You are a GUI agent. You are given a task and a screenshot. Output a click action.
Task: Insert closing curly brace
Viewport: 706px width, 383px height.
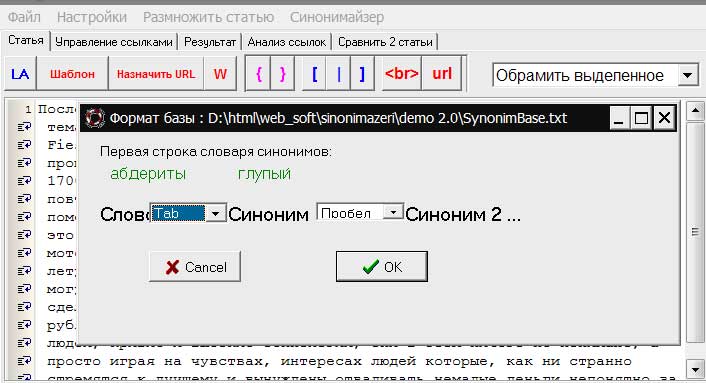click(282, 74)
